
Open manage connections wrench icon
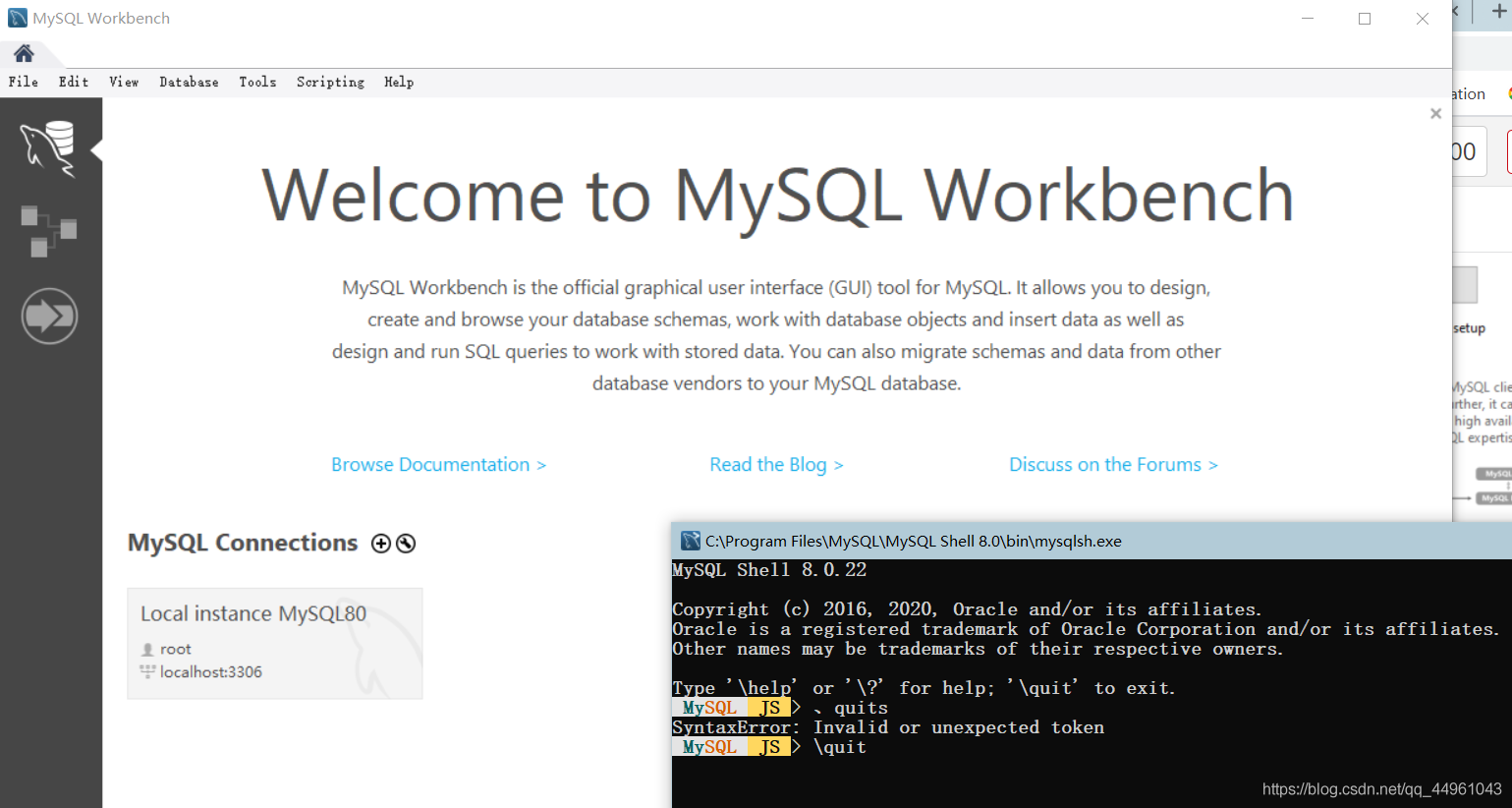[406, 544]
